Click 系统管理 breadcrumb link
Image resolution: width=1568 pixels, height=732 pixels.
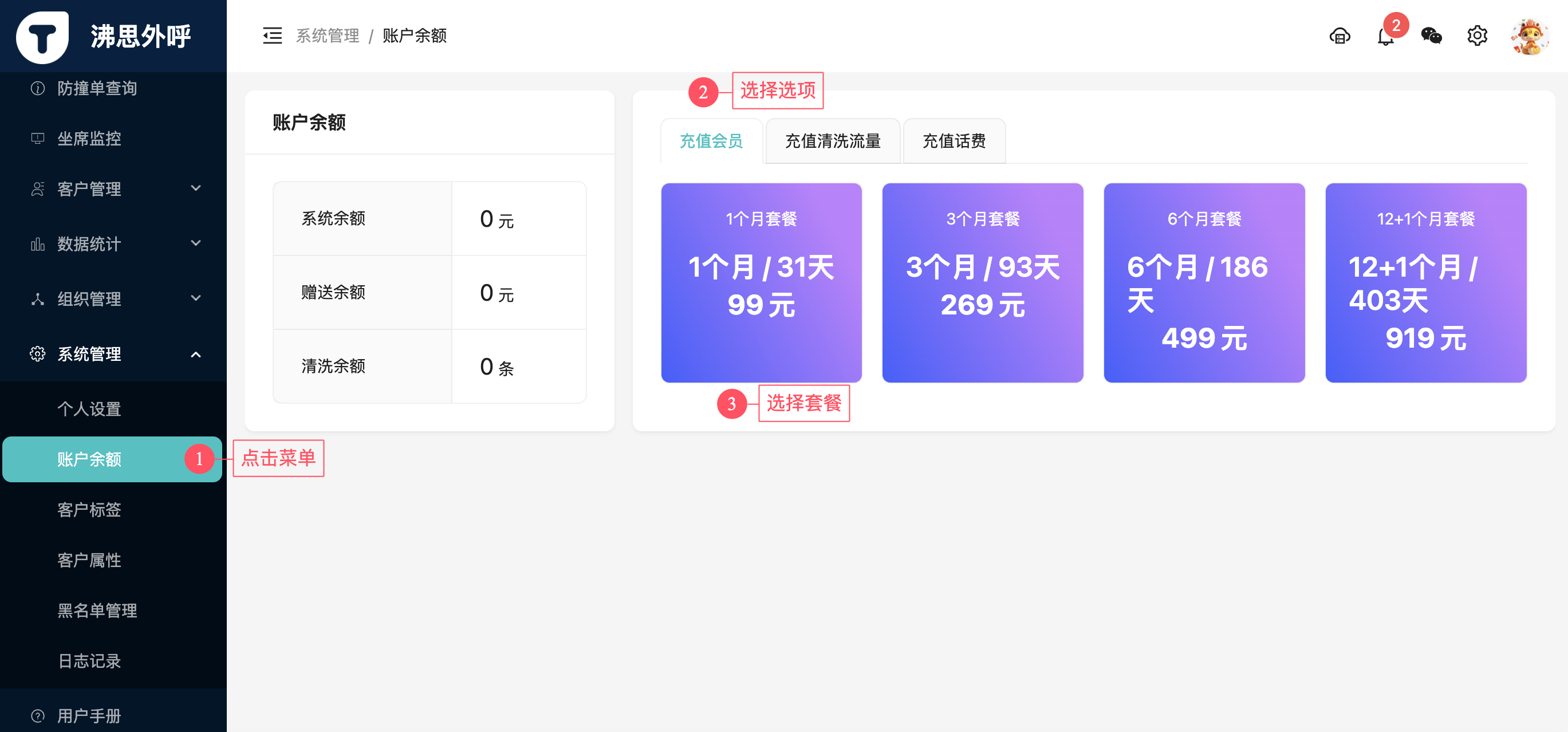coord(328,36)
